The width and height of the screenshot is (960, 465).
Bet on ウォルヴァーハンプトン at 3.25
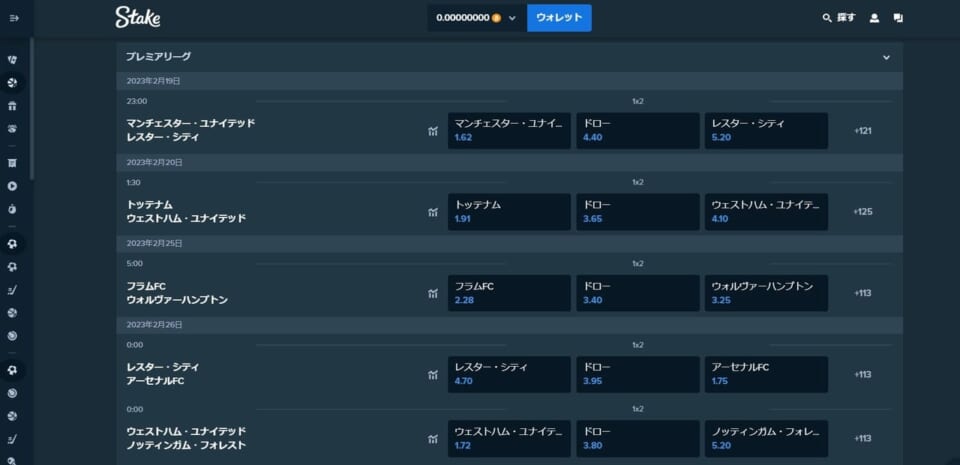point(767,294)
